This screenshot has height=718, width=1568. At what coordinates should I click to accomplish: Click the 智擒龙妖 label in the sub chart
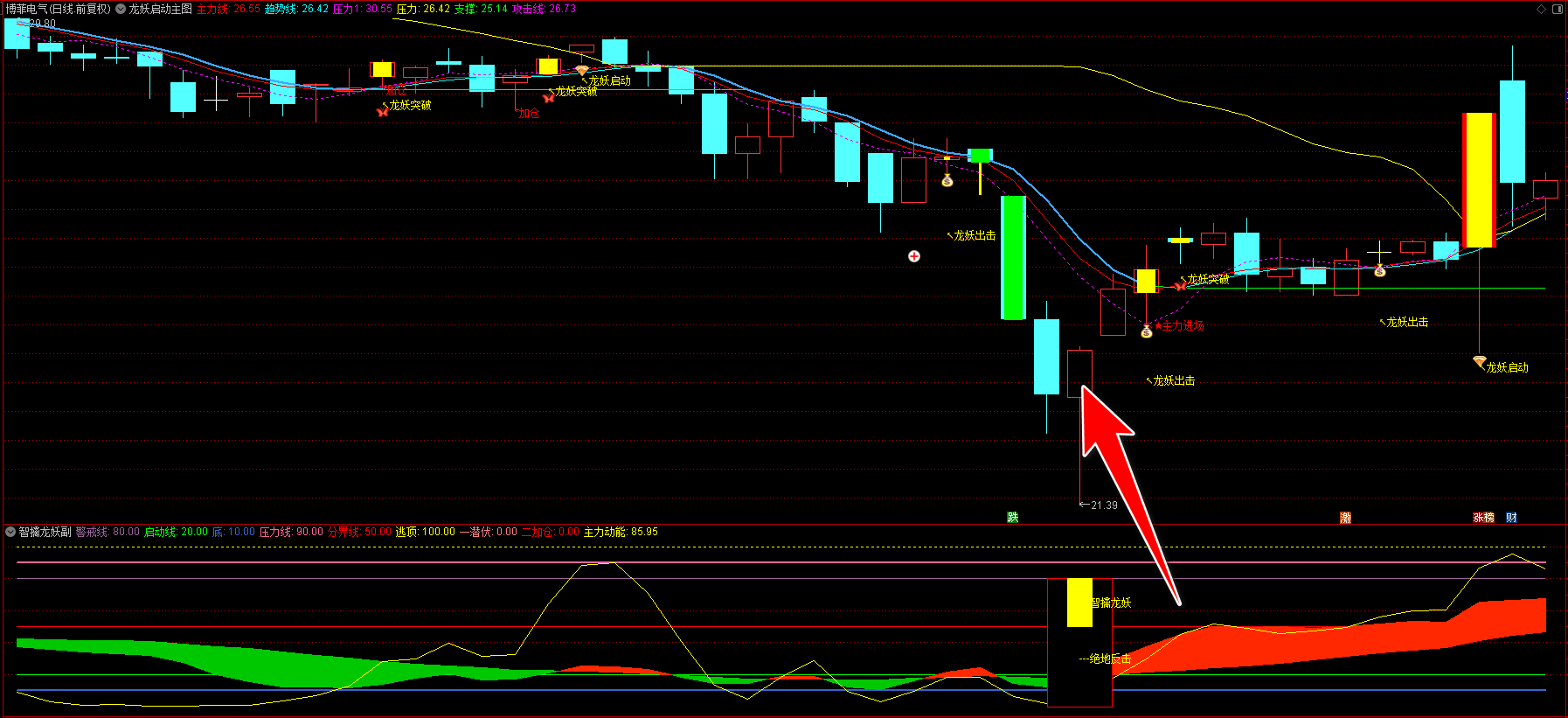(x=1111, y=603)
